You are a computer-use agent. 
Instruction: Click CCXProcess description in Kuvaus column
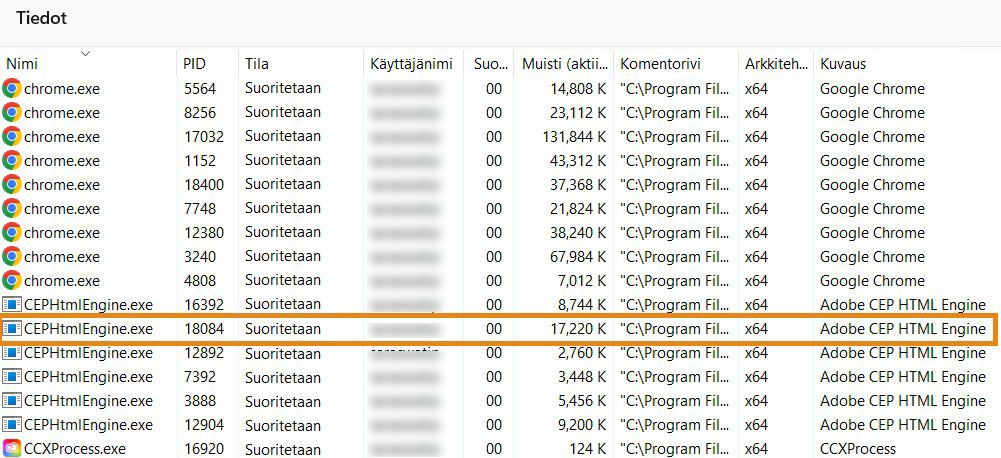tap(858, 448)
